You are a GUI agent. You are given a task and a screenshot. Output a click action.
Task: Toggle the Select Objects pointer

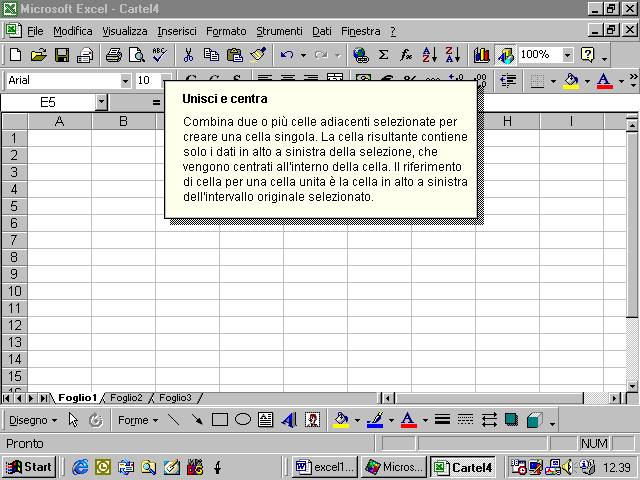tap(73, 420)
